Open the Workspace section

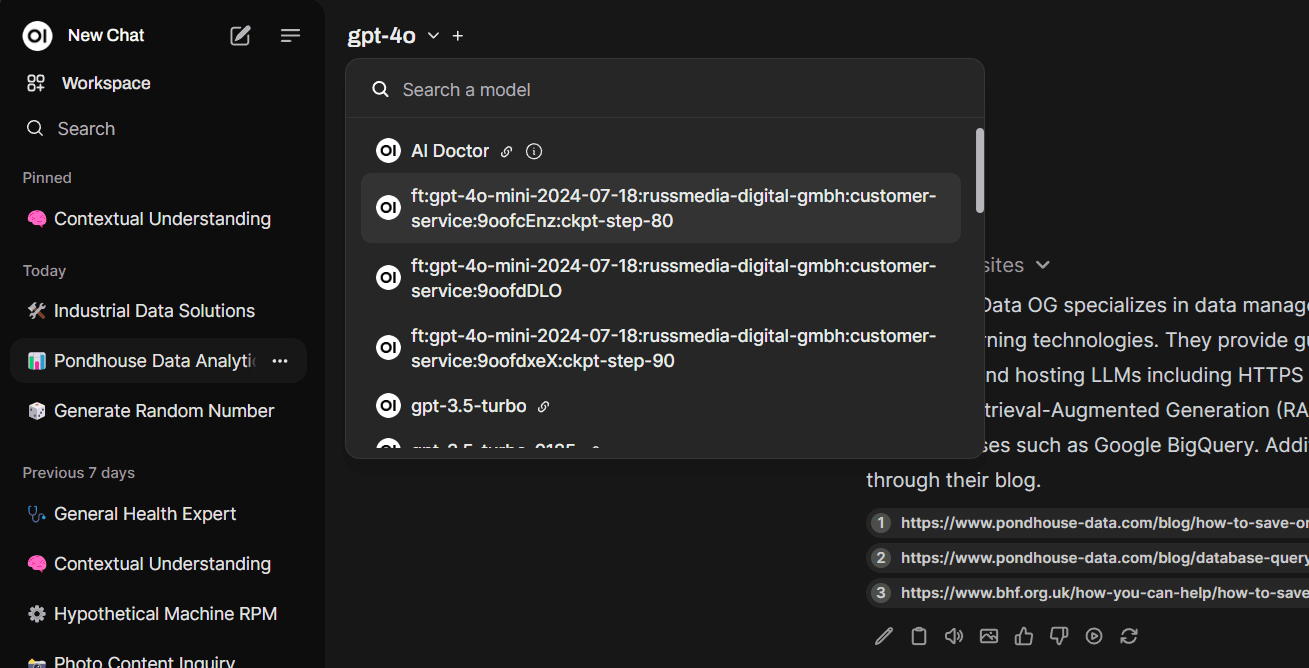pos(105,82)
